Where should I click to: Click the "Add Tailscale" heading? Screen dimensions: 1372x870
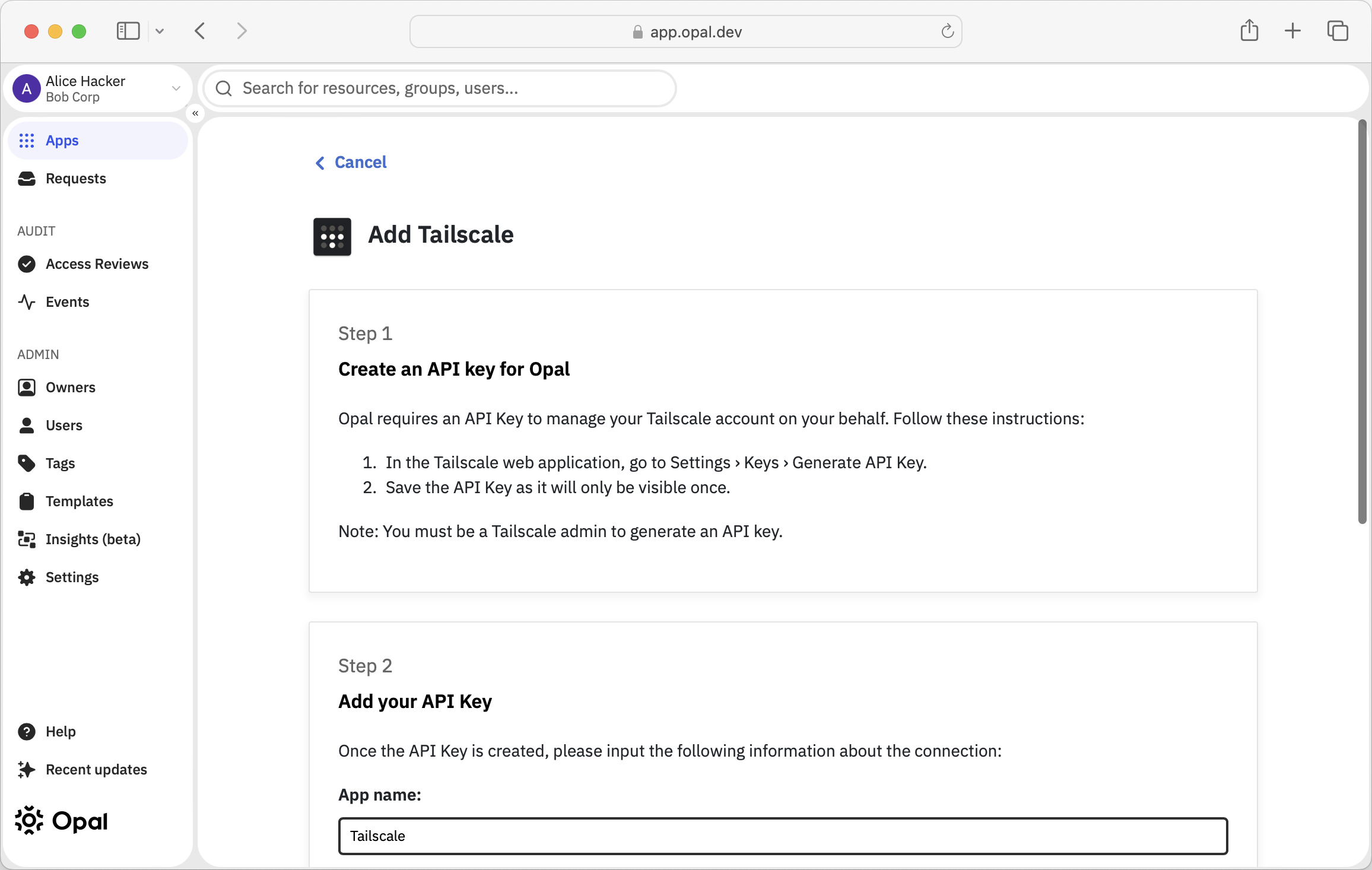click(440, 235)
